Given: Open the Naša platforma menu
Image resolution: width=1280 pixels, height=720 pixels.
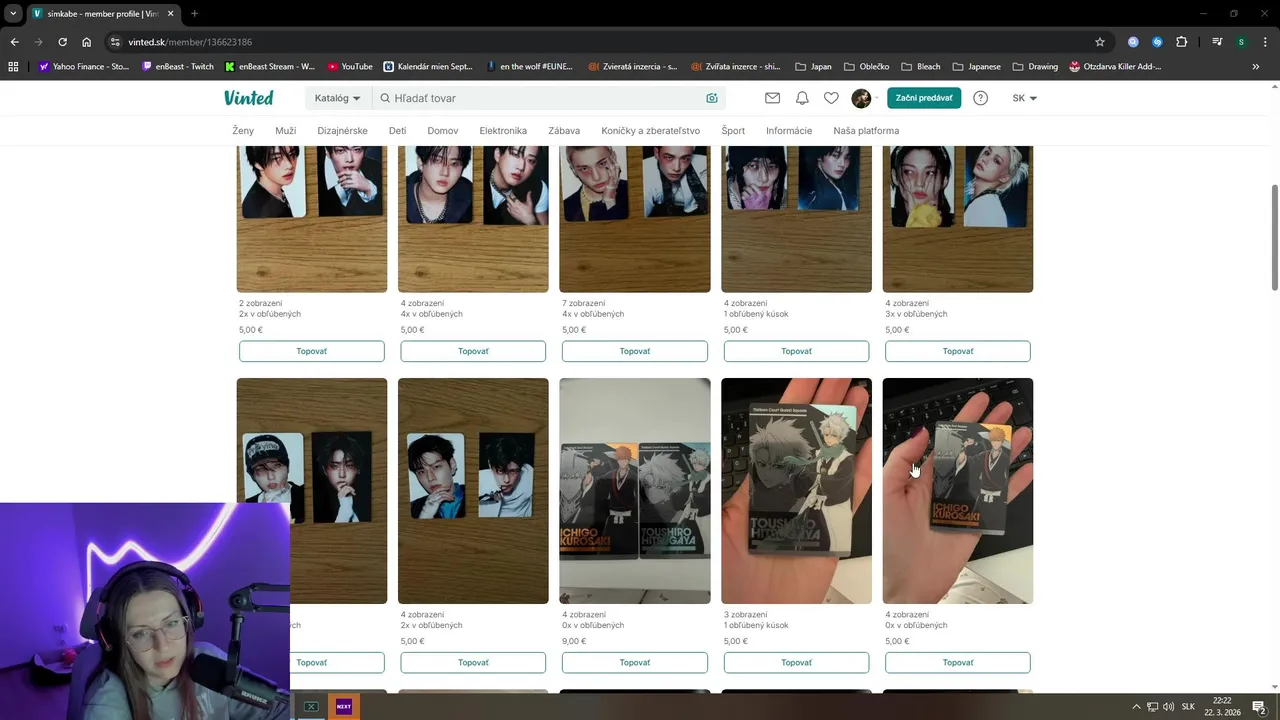Looking at the screenshot, I should pyautogui.click(x=866, y=131).
